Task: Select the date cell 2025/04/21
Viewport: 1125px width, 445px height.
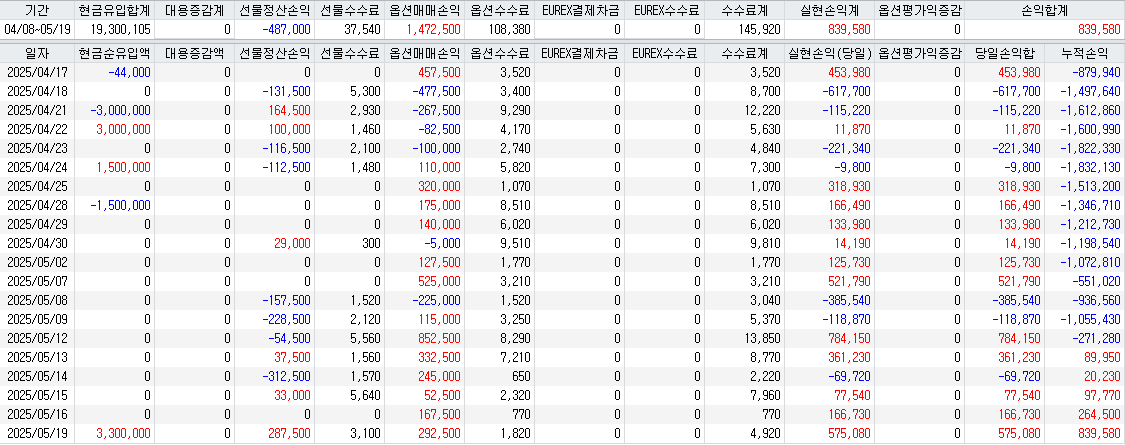Action: (37, 110)
